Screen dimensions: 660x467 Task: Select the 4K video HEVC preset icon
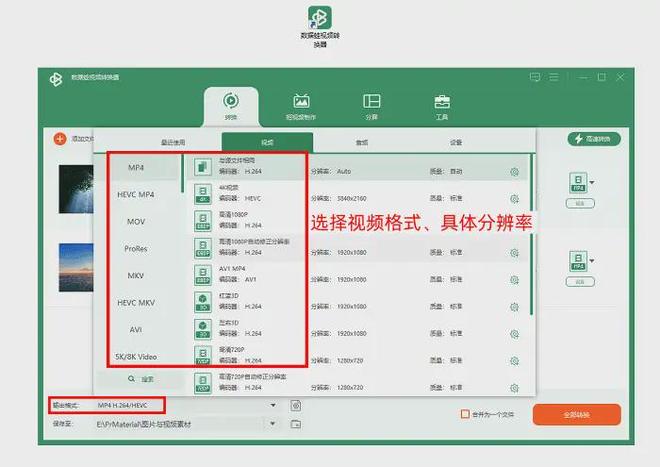pyautogui.click(x=203, y=194)
